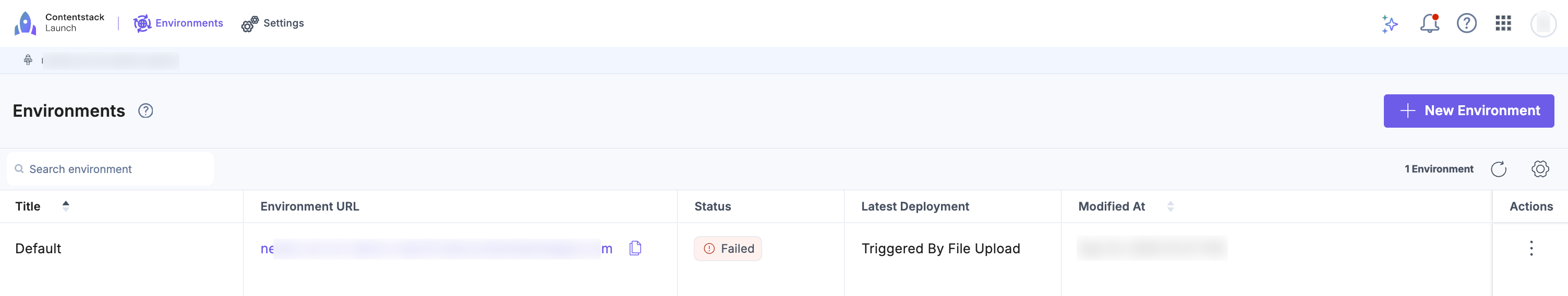This screenshot has height=296, width=1568.
Task: Open the AI assistant sparkle icon
Action: 1390,23
